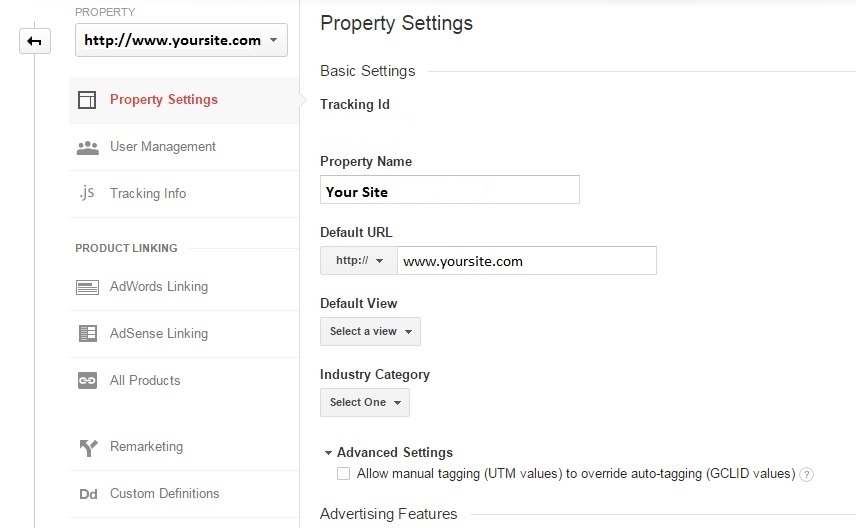Click the User Management people icon
Screen dimensions: 856x528
(87, 147)
